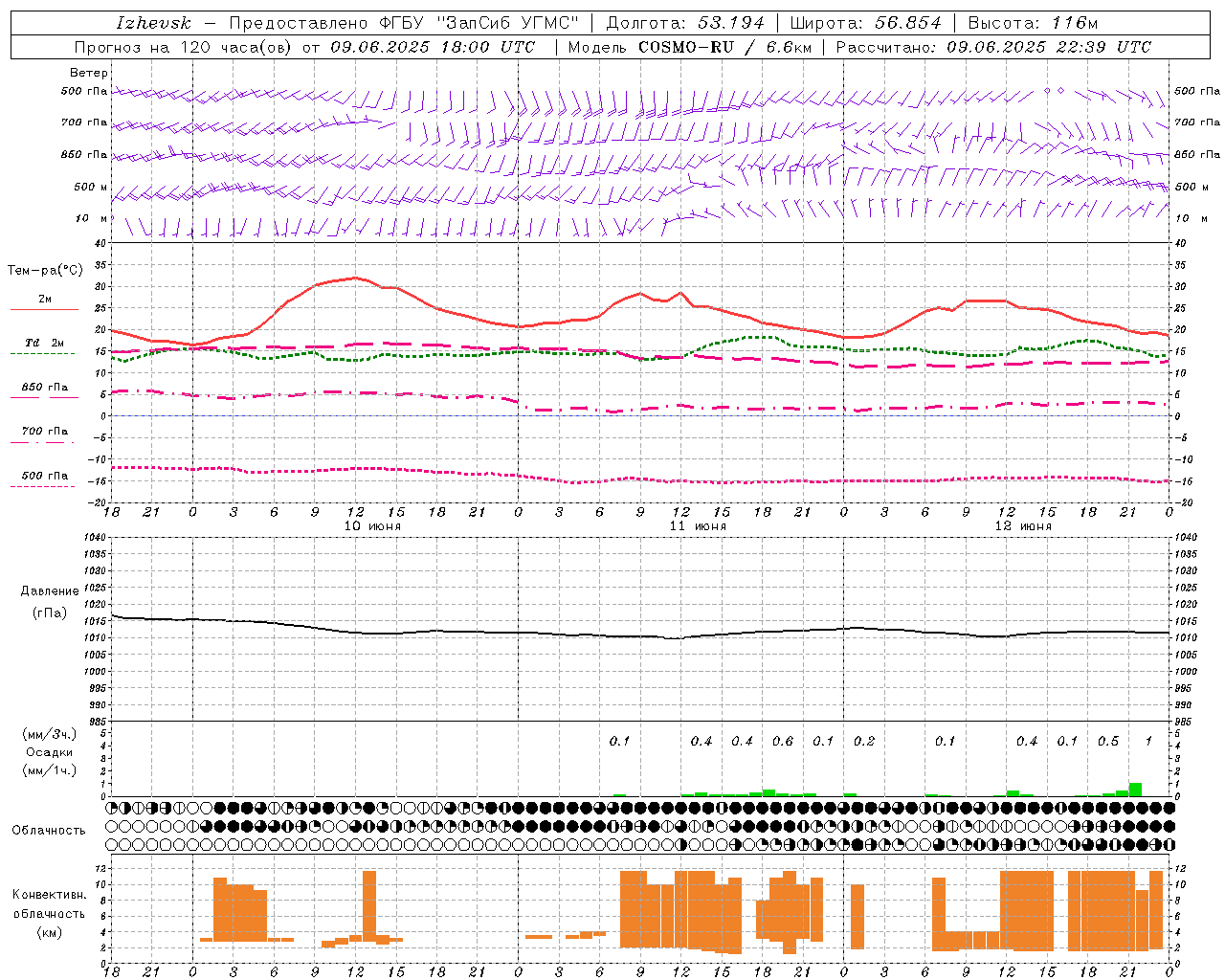This screenshot has width=1225, height=980.
Task: Click the '10 июня' date label
Action: (372, 525)
